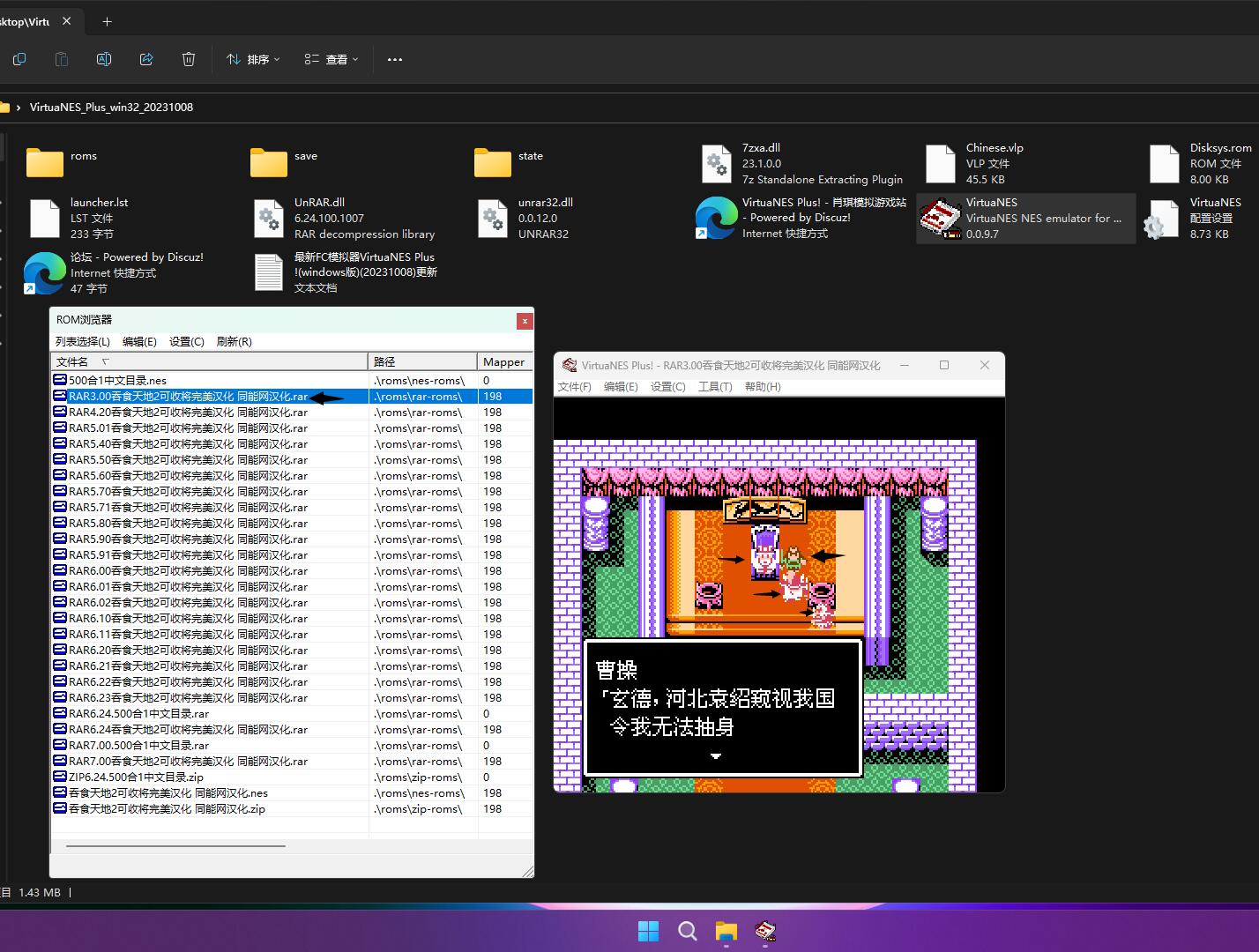This screenshot has height=952, width=1259.
Task: Select the 论坛 Discuz Internet shortcut
Action: coord(115,272)
